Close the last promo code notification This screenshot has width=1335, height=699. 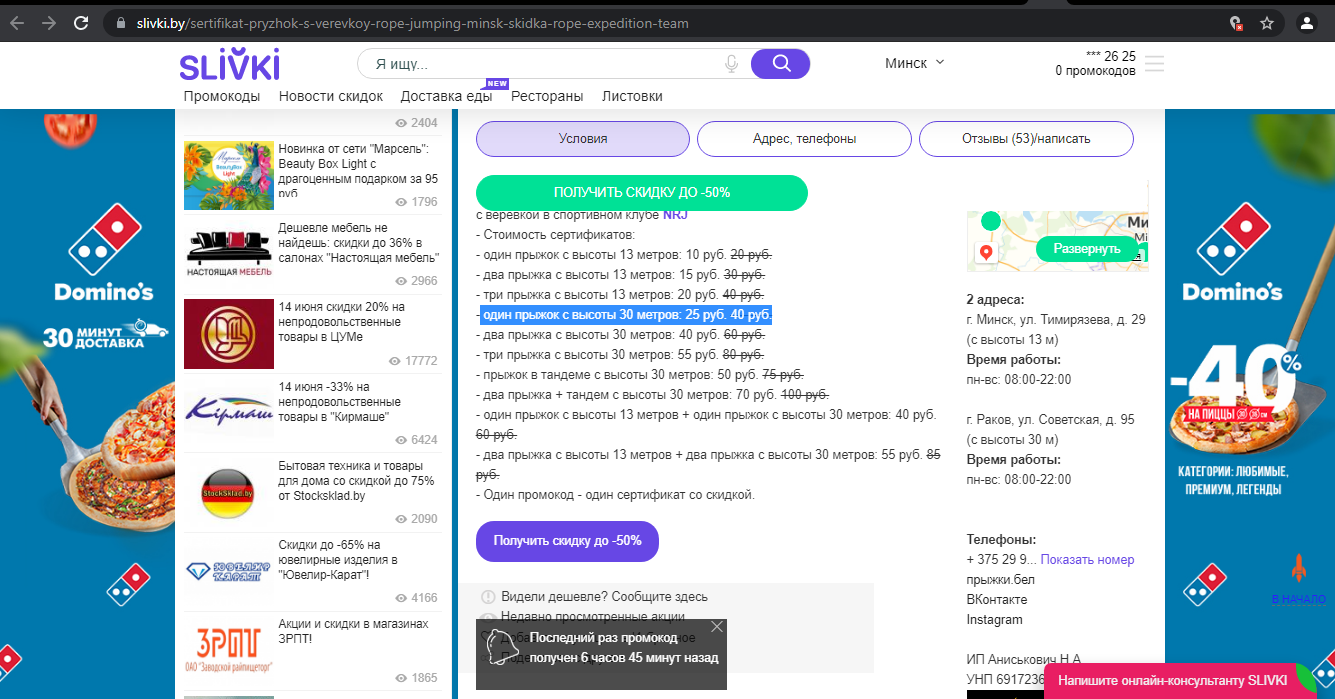pyautogui.click(x=716, y=627)
